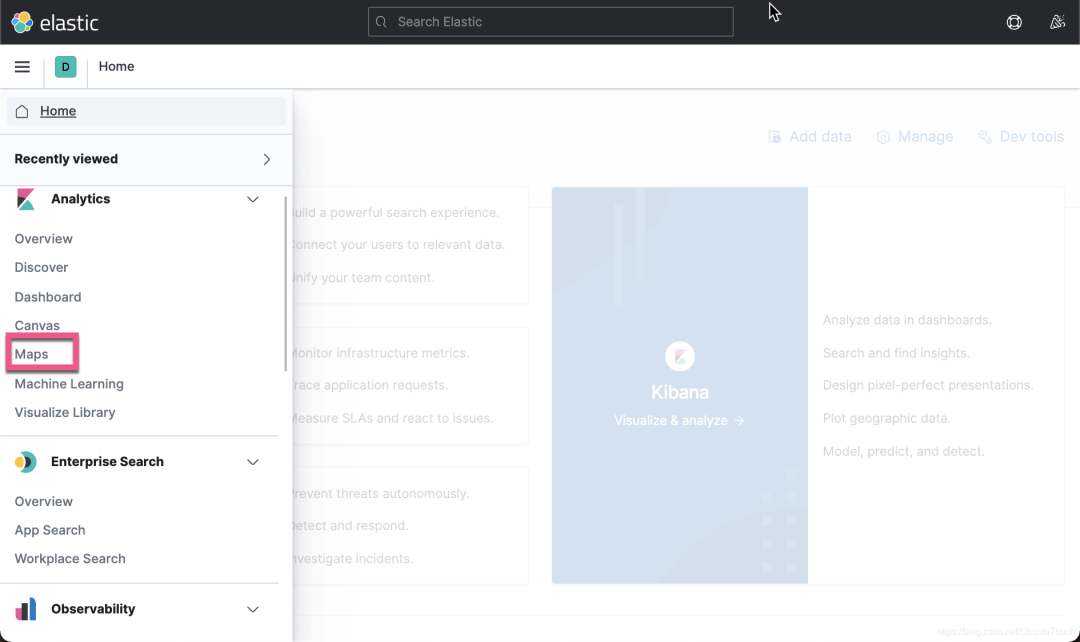The height and width of the screenshot is (642, 1080).
Task: Click 'Investigate incidents.' text
Action: [x=353, y=559]
